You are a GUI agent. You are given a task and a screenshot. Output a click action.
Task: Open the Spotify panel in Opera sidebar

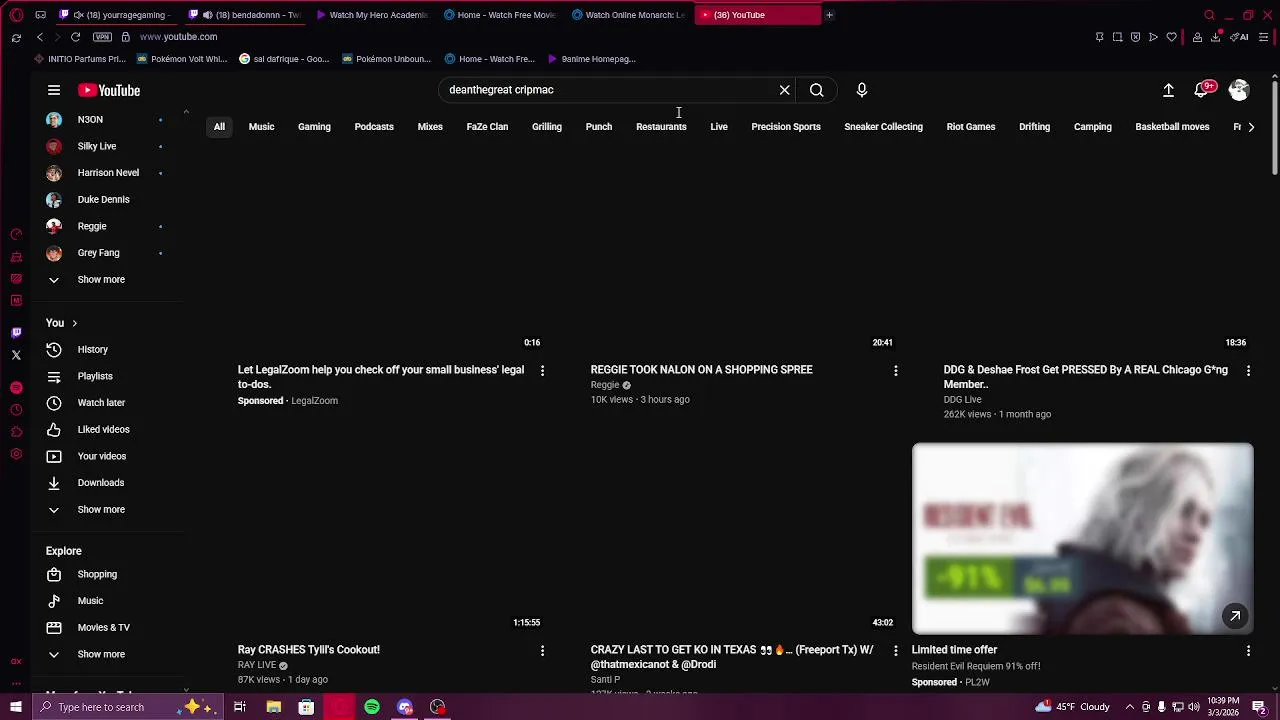point(16,388)
